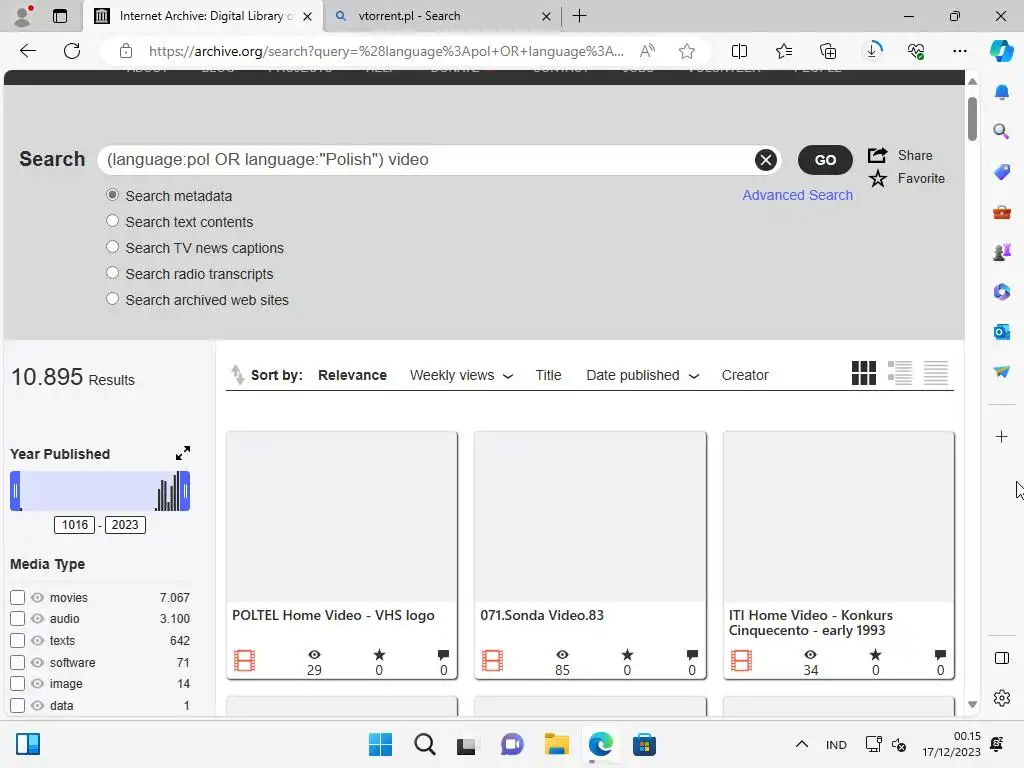The image size is (1024, 768).
Task: Open POLTEL Home Video - VHS logo item
Action: (333, 615)
